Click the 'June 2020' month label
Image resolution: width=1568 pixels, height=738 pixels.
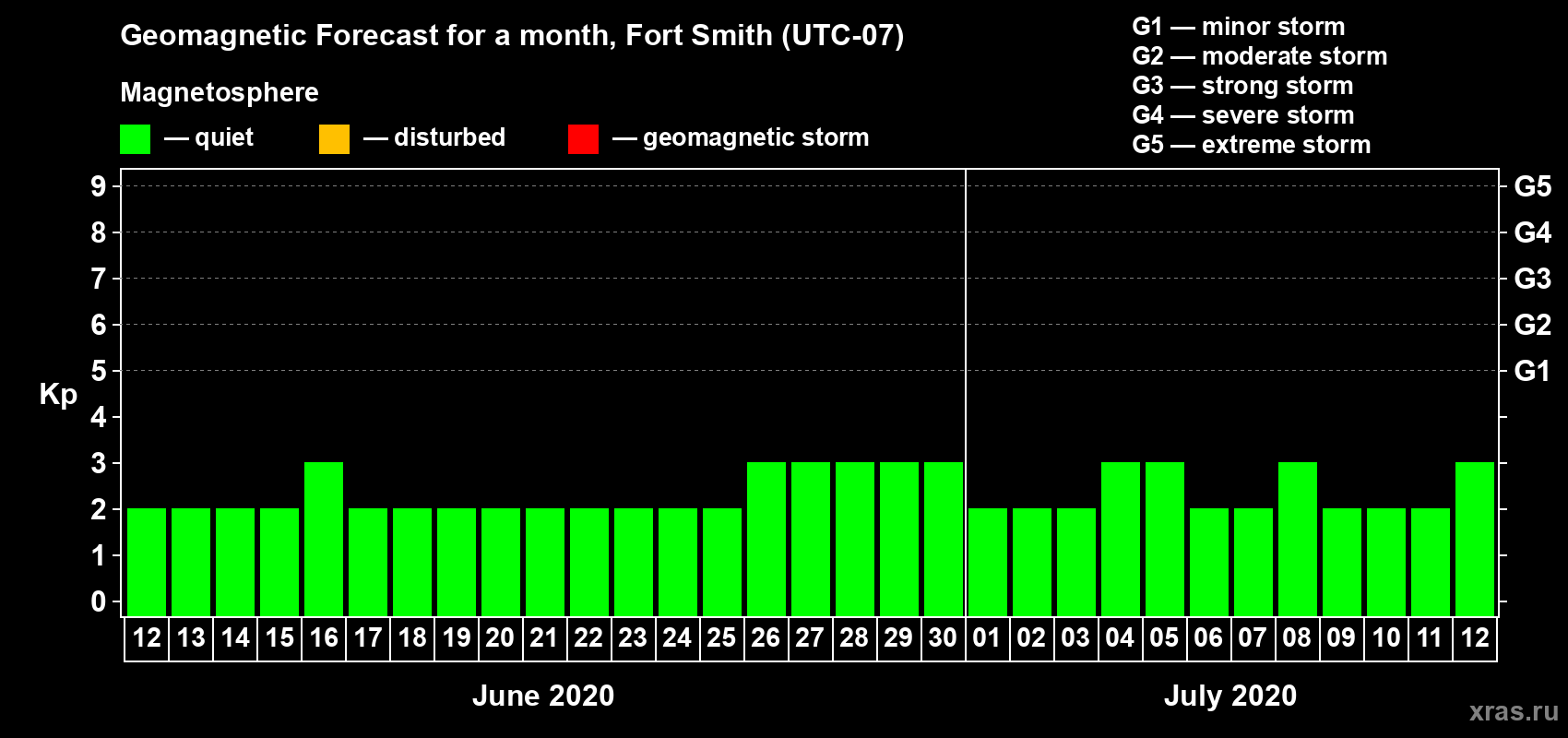tap(543, 696)
